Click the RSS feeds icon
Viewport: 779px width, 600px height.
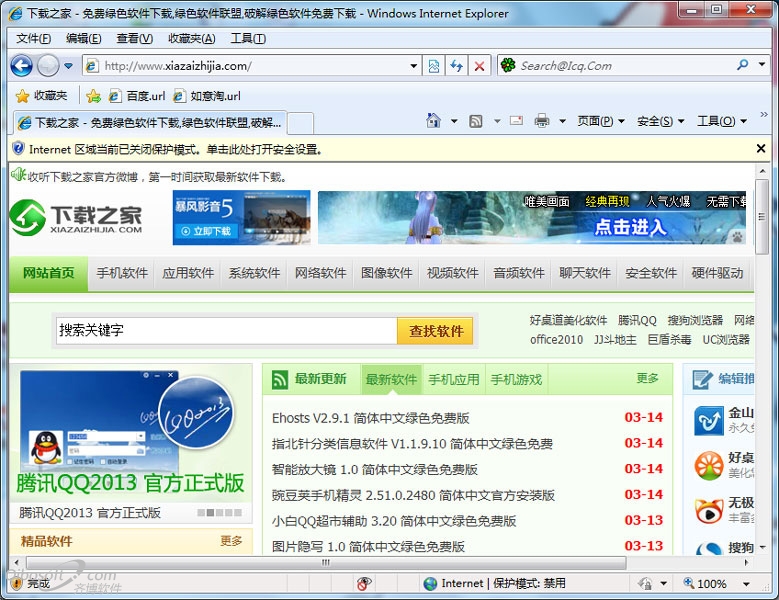tap(475, 121)
